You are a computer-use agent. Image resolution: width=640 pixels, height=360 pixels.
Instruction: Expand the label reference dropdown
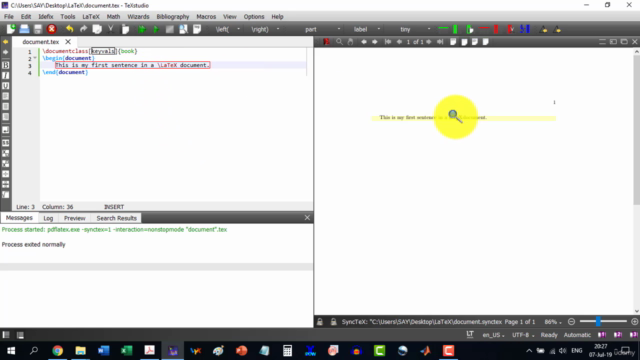click(378, 29)
